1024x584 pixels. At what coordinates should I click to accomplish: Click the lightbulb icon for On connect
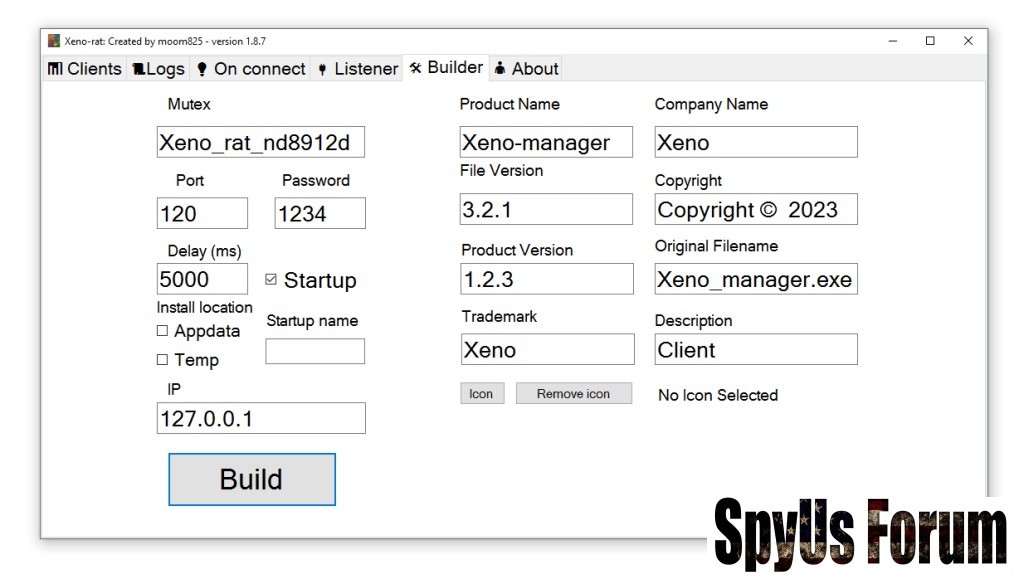point(202,69)
